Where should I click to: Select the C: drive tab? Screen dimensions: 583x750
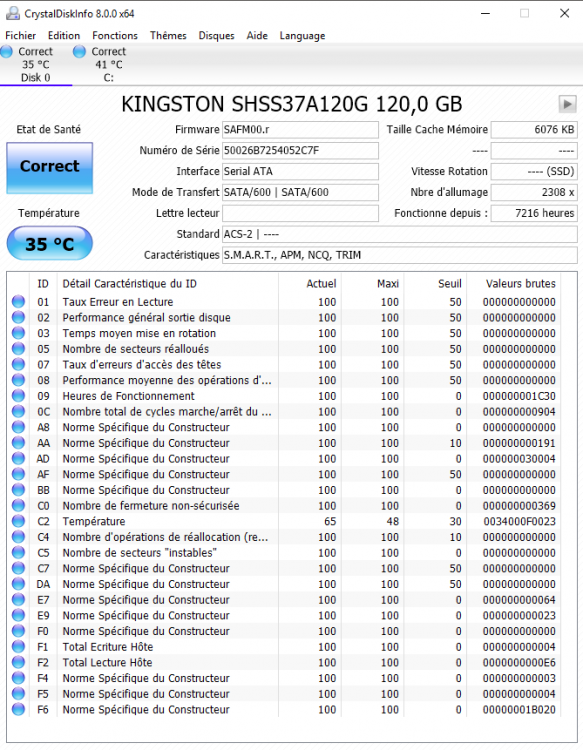click(109, 65)
